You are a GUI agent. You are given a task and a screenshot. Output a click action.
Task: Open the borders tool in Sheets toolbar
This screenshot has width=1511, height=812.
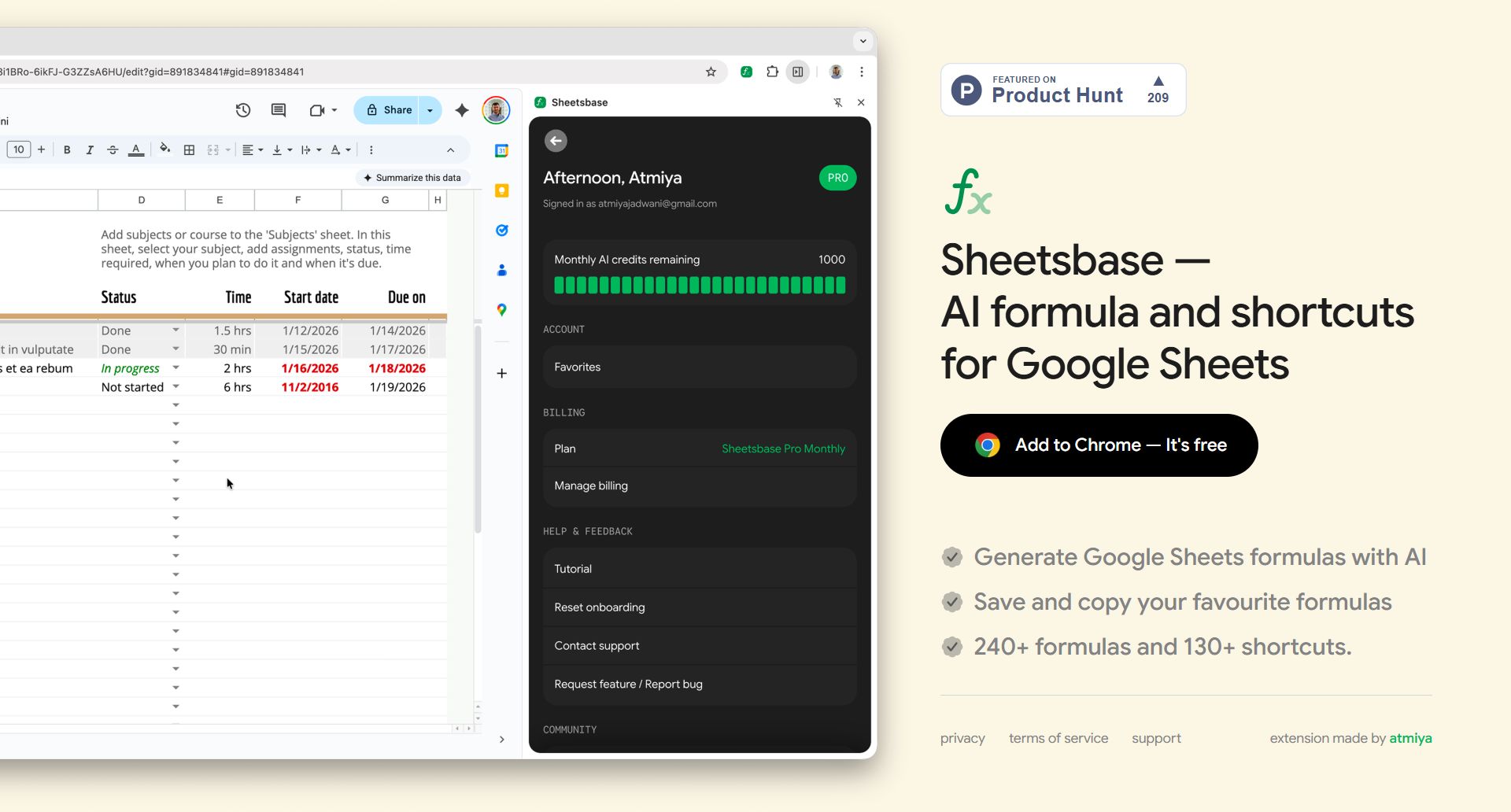(189, 149)
